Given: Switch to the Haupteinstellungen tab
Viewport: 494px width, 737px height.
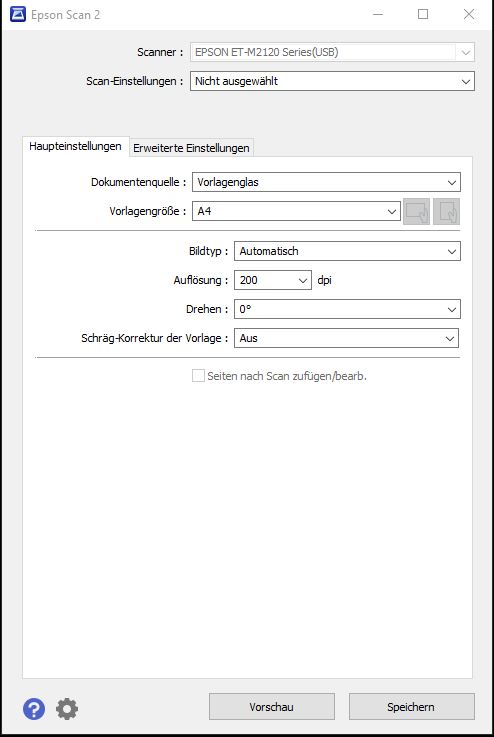Looking at the screenshot, I should click(75, 146).
